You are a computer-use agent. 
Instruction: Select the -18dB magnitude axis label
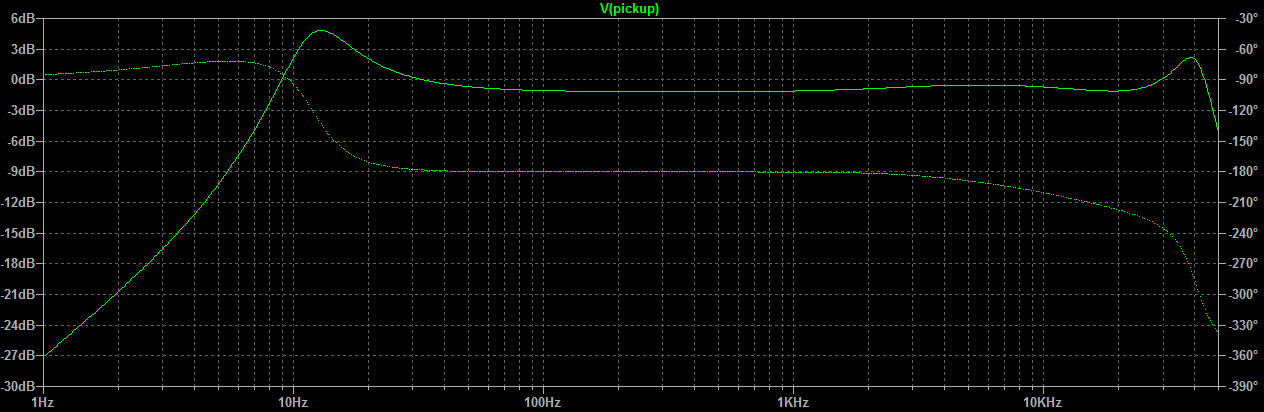pyautogui.click(x=19, y=264)
